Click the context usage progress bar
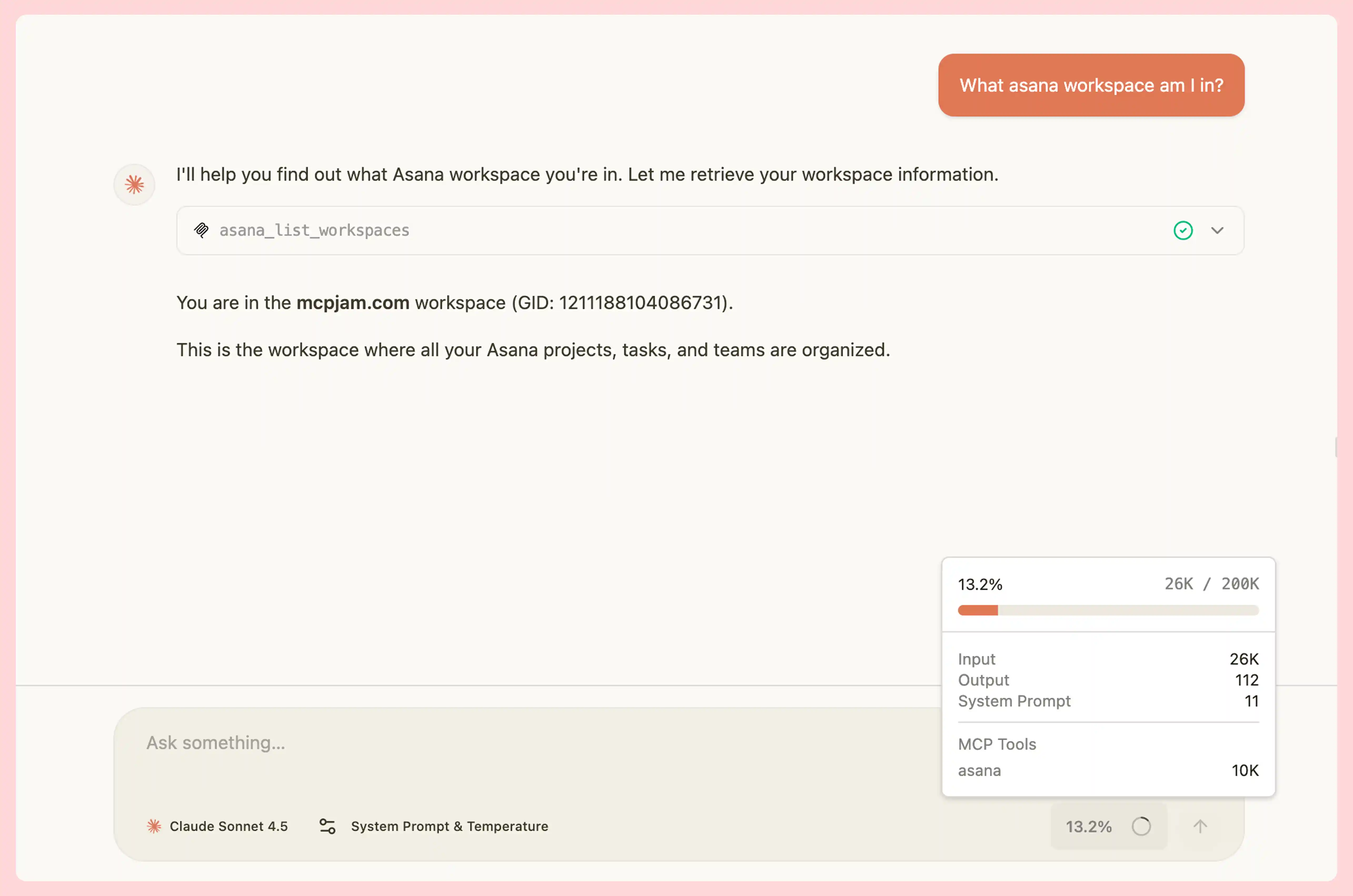Screen dimensions: 1353x896 point(1108,610)
